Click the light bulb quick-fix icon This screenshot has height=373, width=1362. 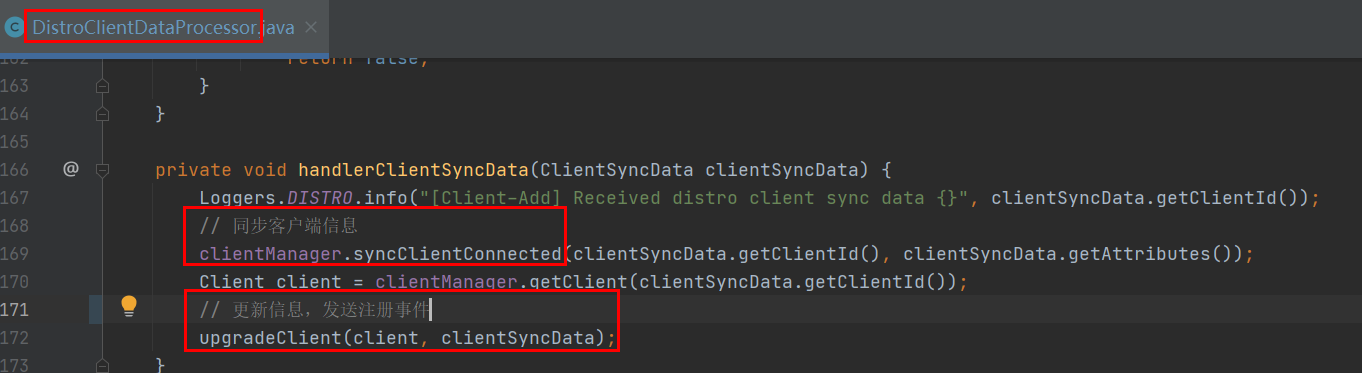click(x=129, y=307)
